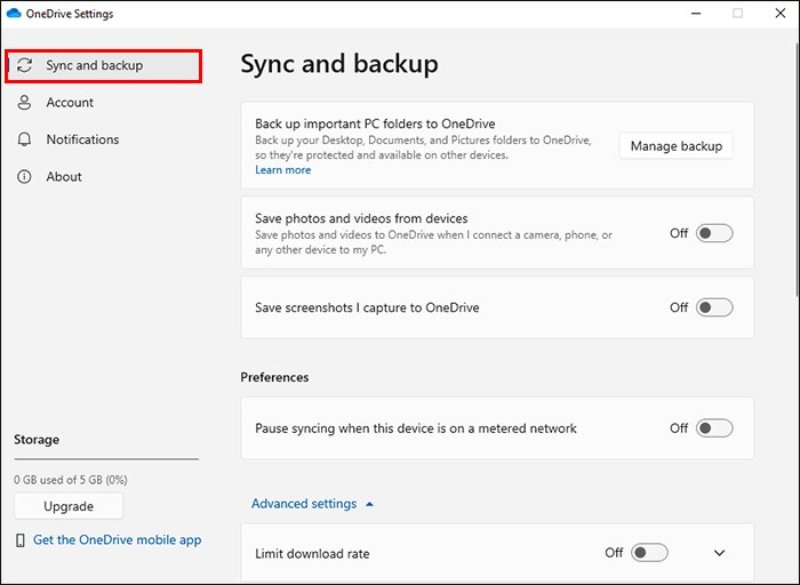
Task: Open Account settings via the person icon
Action: pos(22,102)
